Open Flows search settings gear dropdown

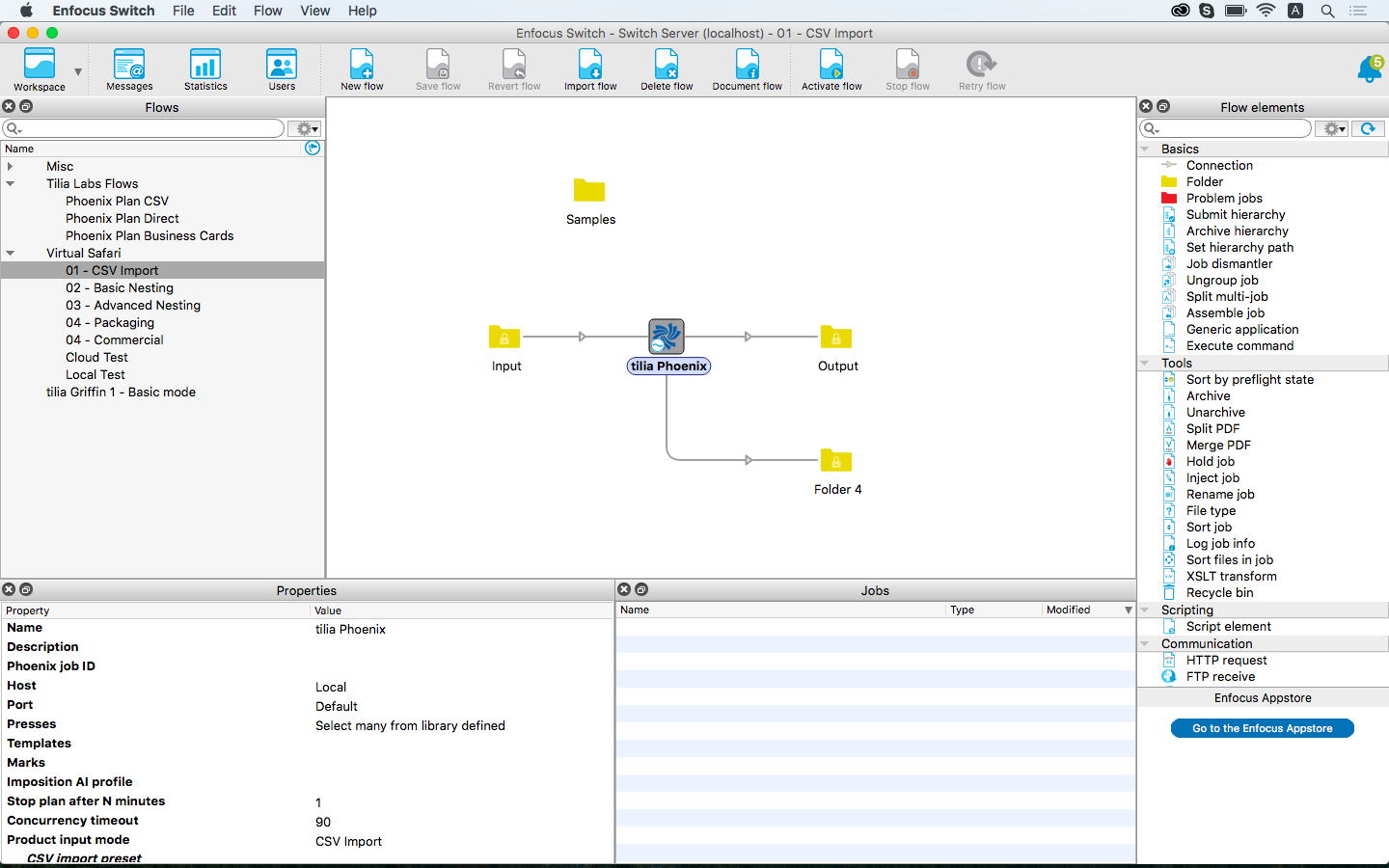[x=305, y=128]
